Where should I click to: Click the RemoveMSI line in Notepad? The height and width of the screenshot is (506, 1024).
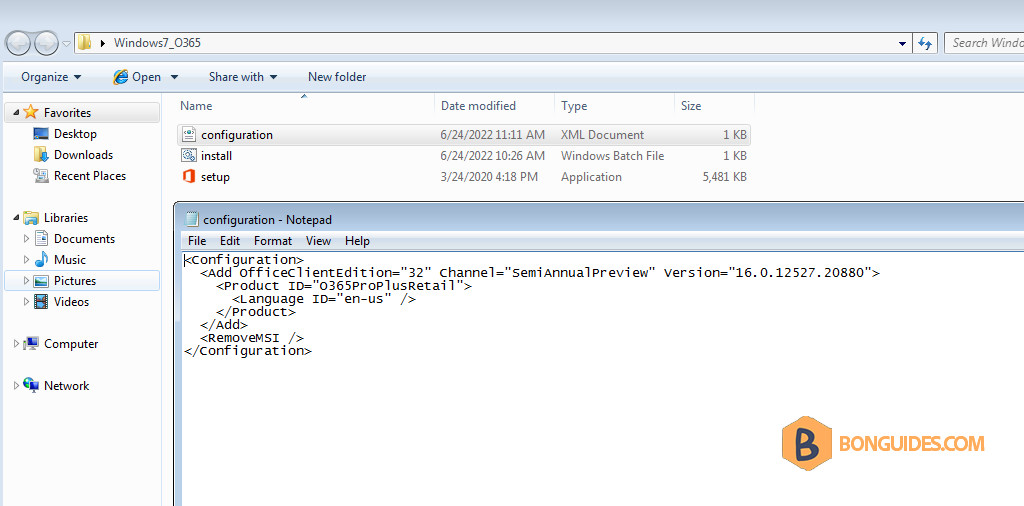(x=252, y=338)
